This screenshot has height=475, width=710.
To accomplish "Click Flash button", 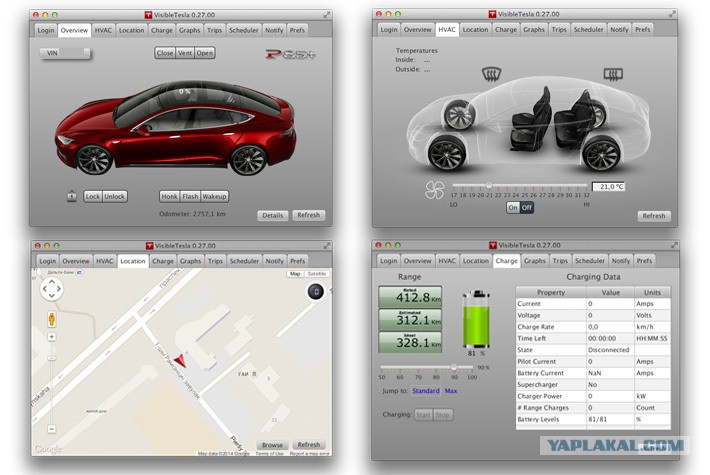I will tap(190, 197).
